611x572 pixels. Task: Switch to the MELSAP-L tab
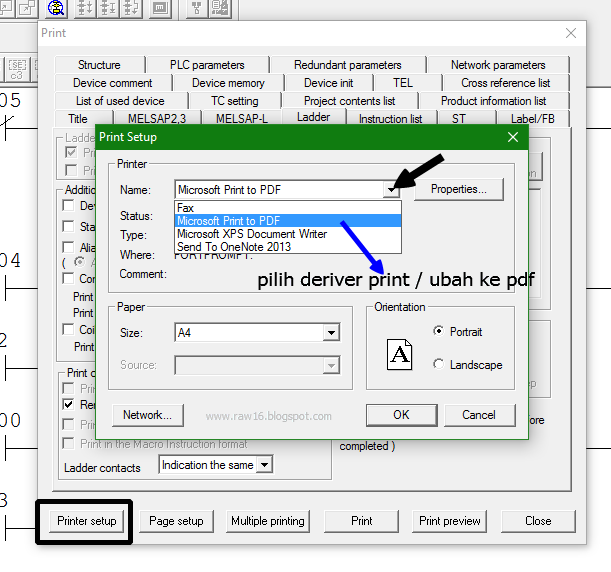pos(242,118)
